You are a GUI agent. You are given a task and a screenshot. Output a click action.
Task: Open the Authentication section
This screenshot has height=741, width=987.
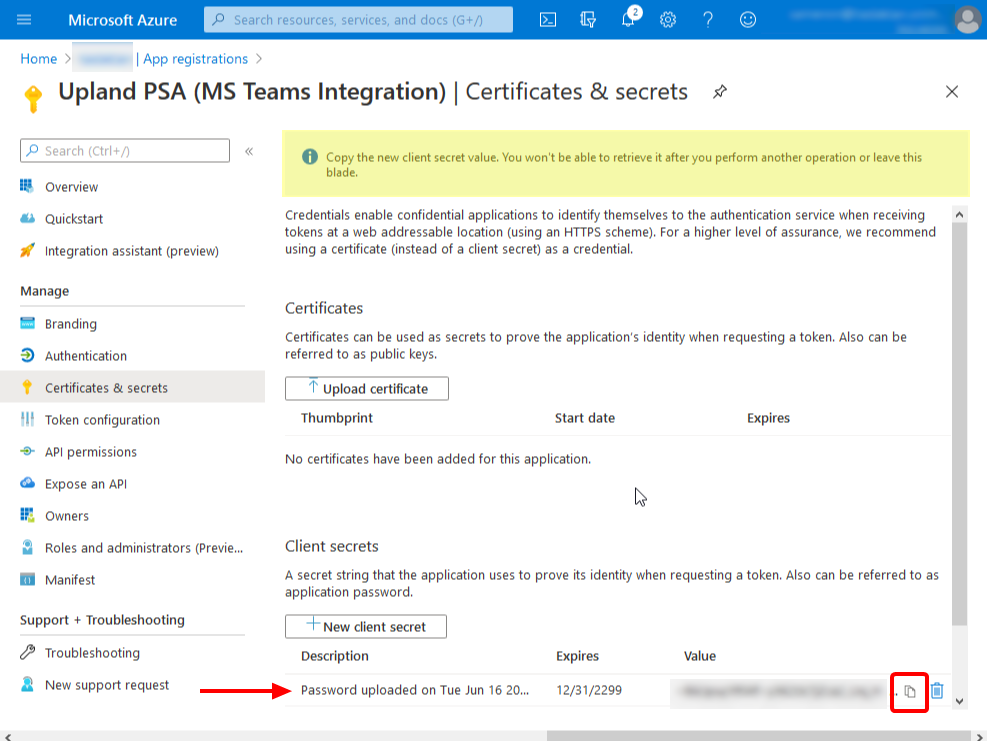coord(85,356)
